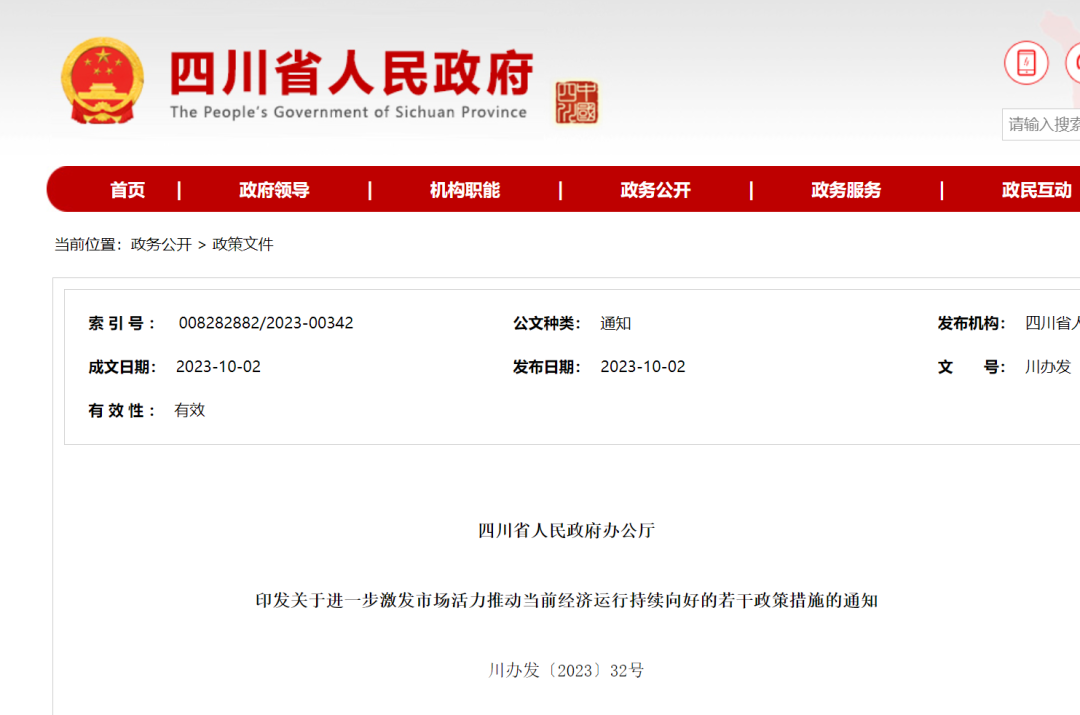1080x715 pixels.
Task: Click The People's Government of Sichuan Province subtitle
Action: click(349, 112)
